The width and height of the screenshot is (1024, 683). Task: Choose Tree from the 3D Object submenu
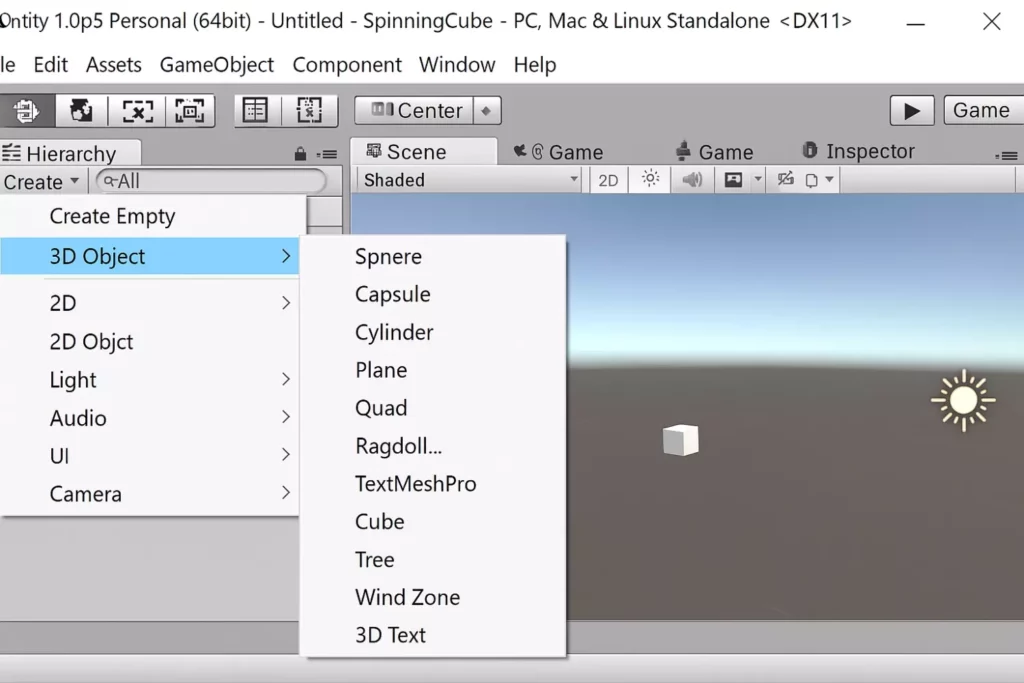(x=433, y=560)
